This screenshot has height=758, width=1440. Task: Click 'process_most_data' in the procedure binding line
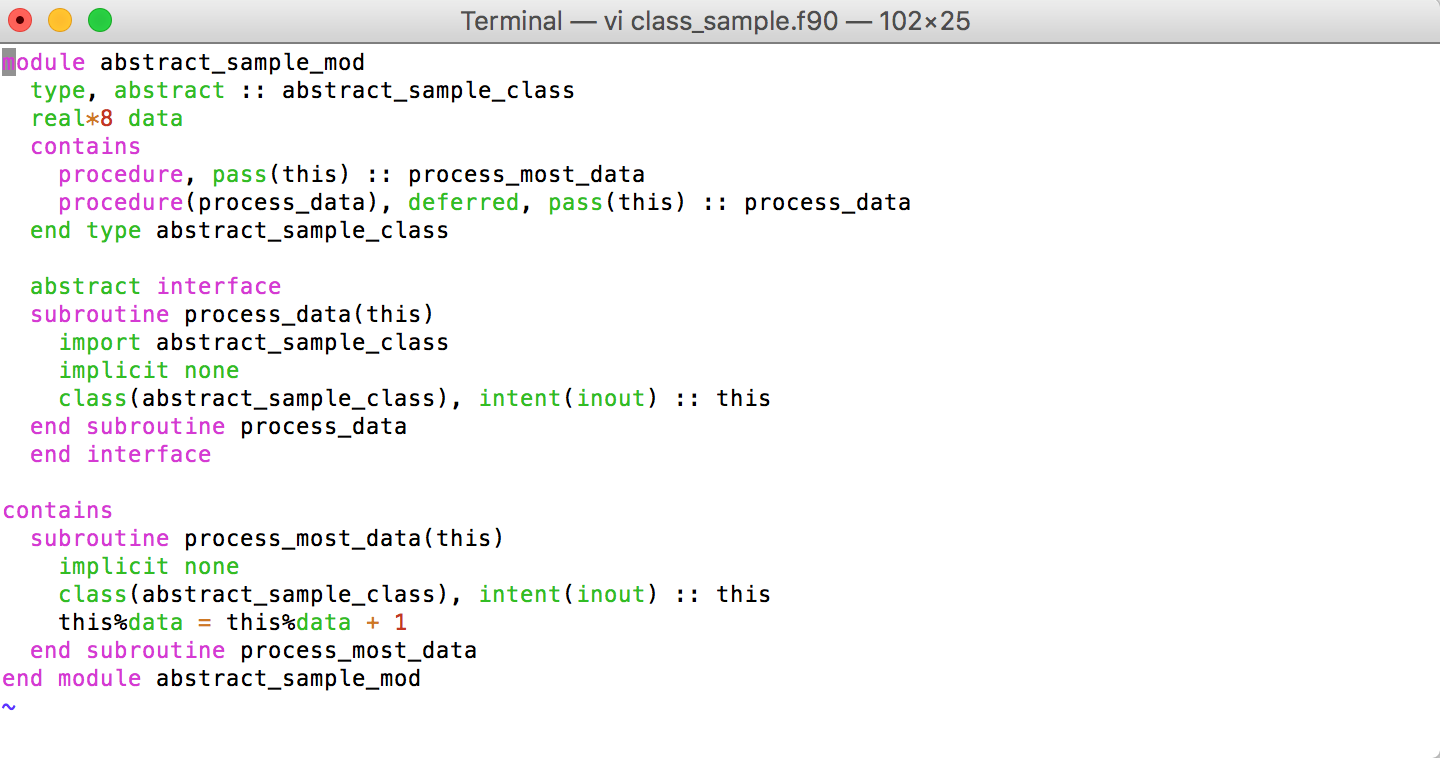coord(527,174)
